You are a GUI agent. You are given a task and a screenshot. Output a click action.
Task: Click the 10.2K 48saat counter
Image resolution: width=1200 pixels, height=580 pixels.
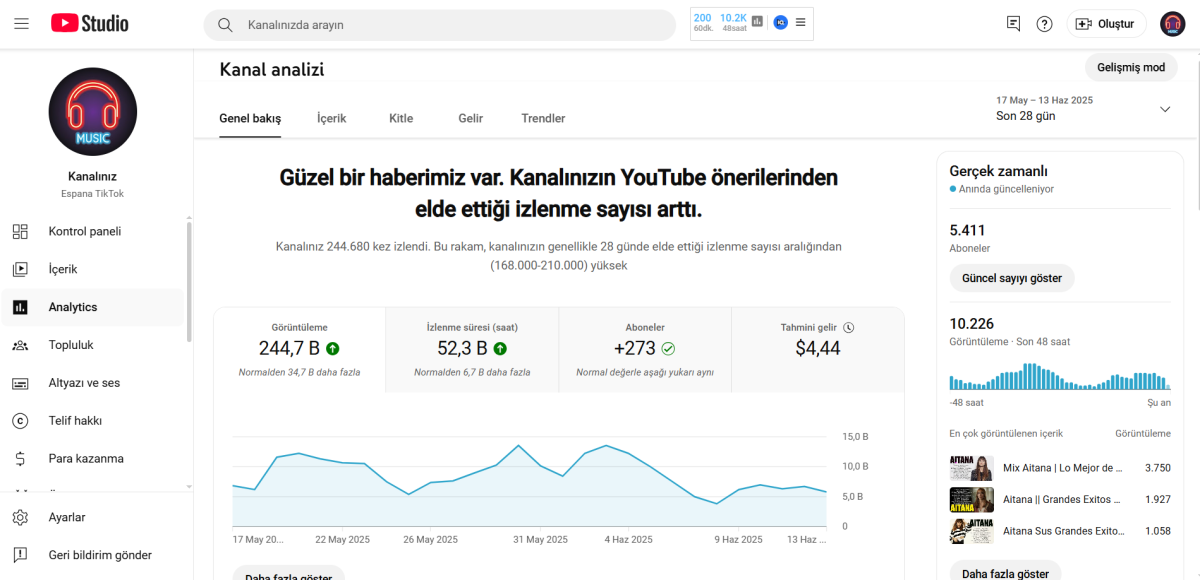pyautogui.click(x=733, y=22)
